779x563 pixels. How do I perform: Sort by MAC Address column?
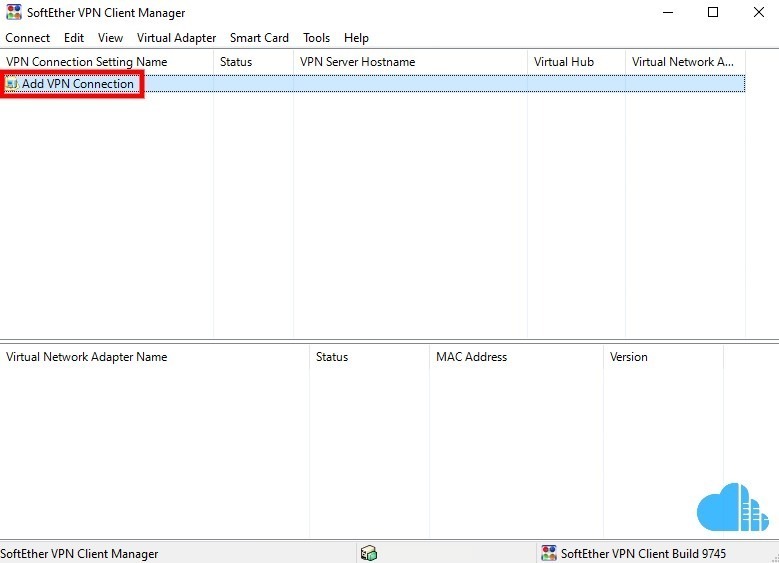coord(516,357)
